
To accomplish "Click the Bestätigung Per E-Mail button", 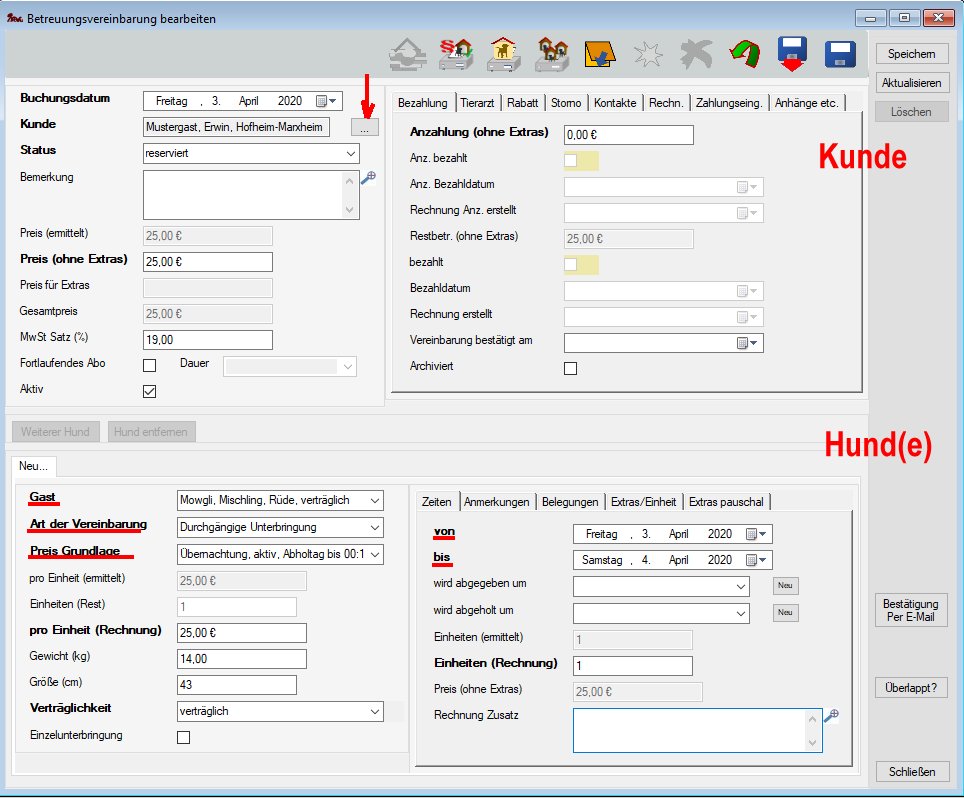I will coord(910,610).
